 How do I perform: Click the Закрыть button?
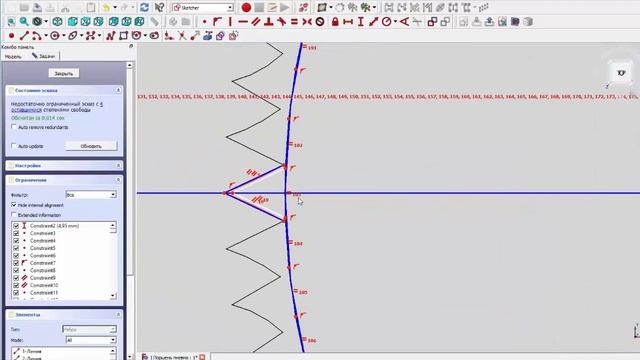click(64, 73)
